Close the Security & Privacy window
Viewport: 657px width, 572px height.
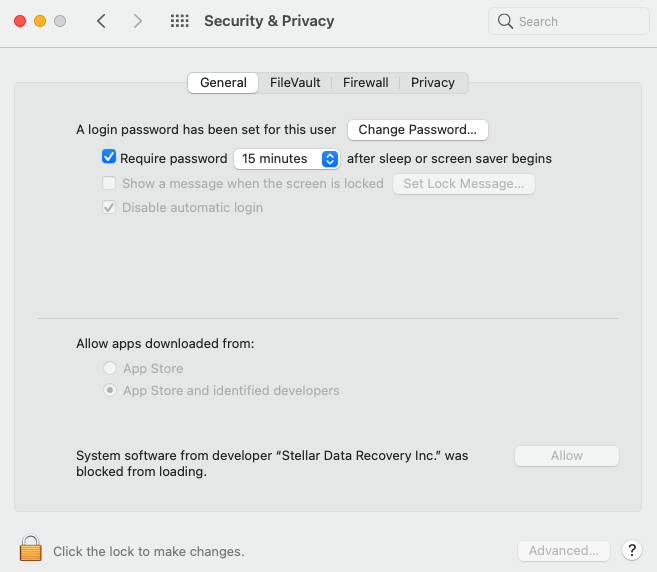pos(20,21)
